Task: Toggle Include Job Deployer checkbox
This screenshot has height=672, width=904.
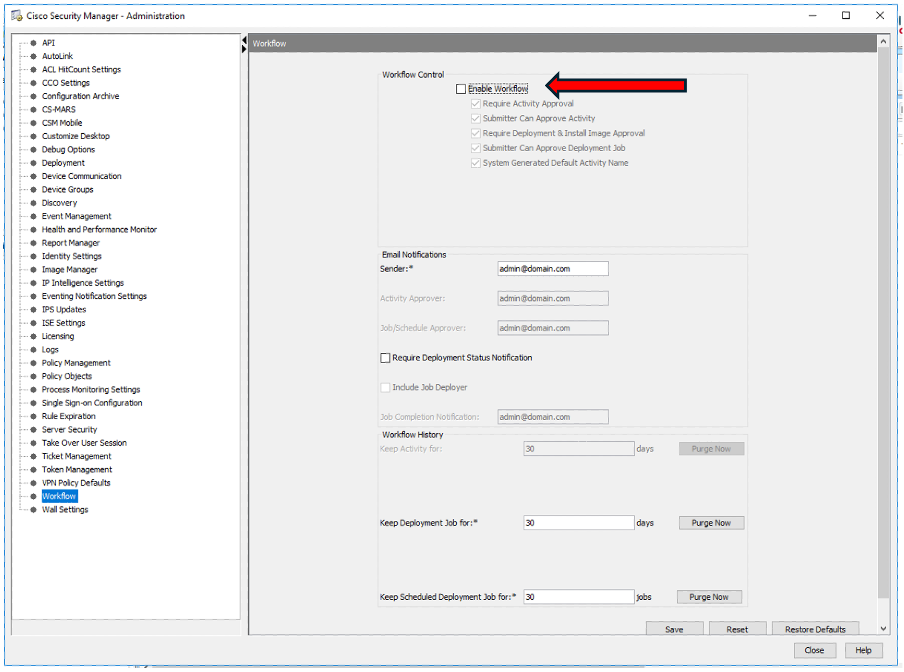Action: (385, 387)
